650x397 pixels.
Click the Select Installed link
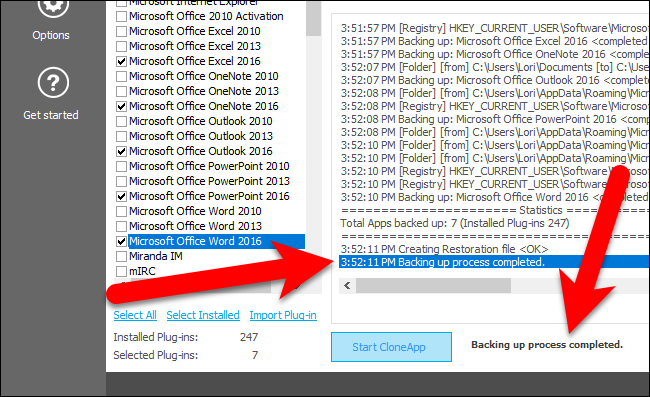tap(203, 315)
